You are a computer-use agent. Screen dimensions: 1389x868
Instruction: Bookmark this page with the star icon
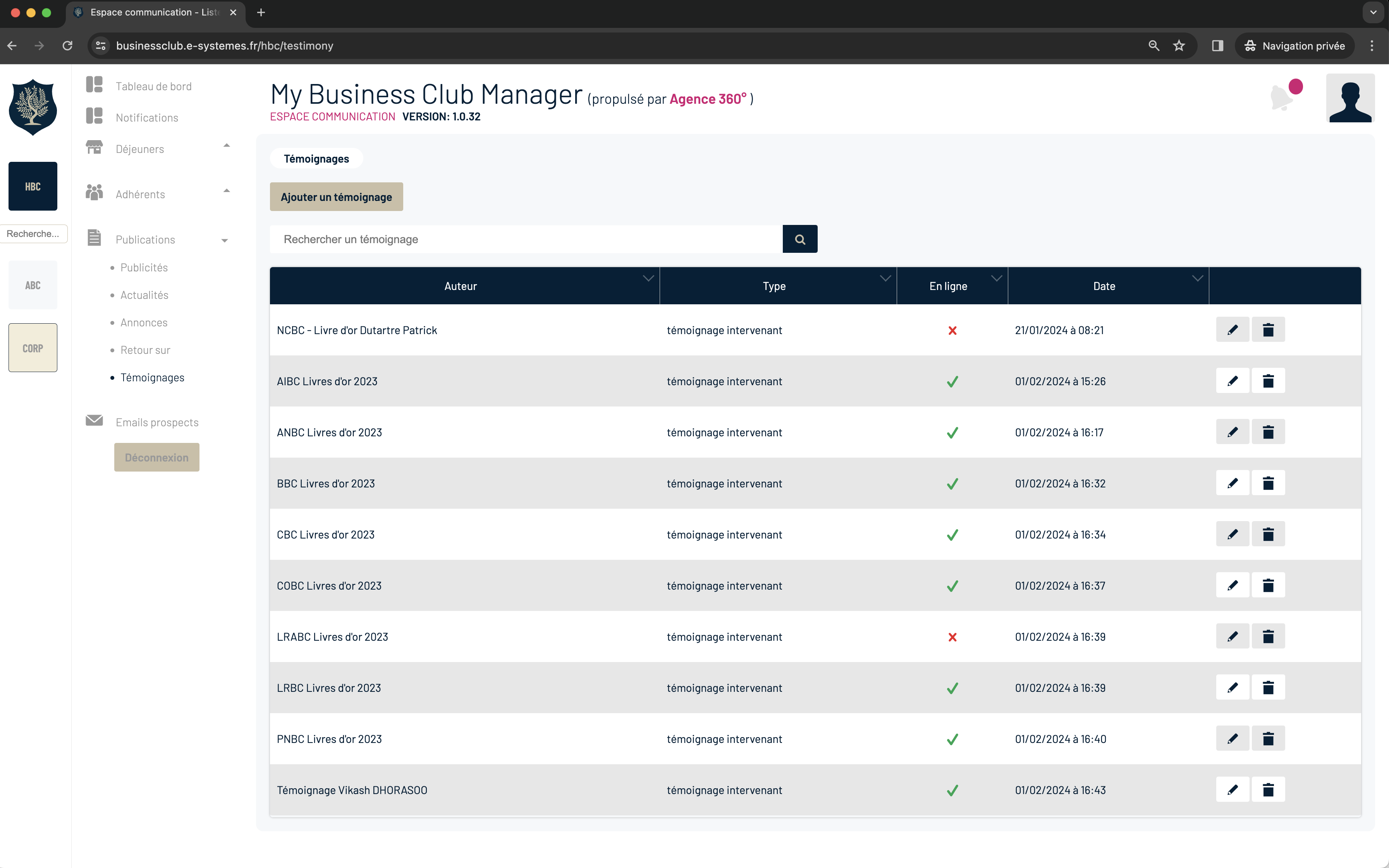point(1179,46)
